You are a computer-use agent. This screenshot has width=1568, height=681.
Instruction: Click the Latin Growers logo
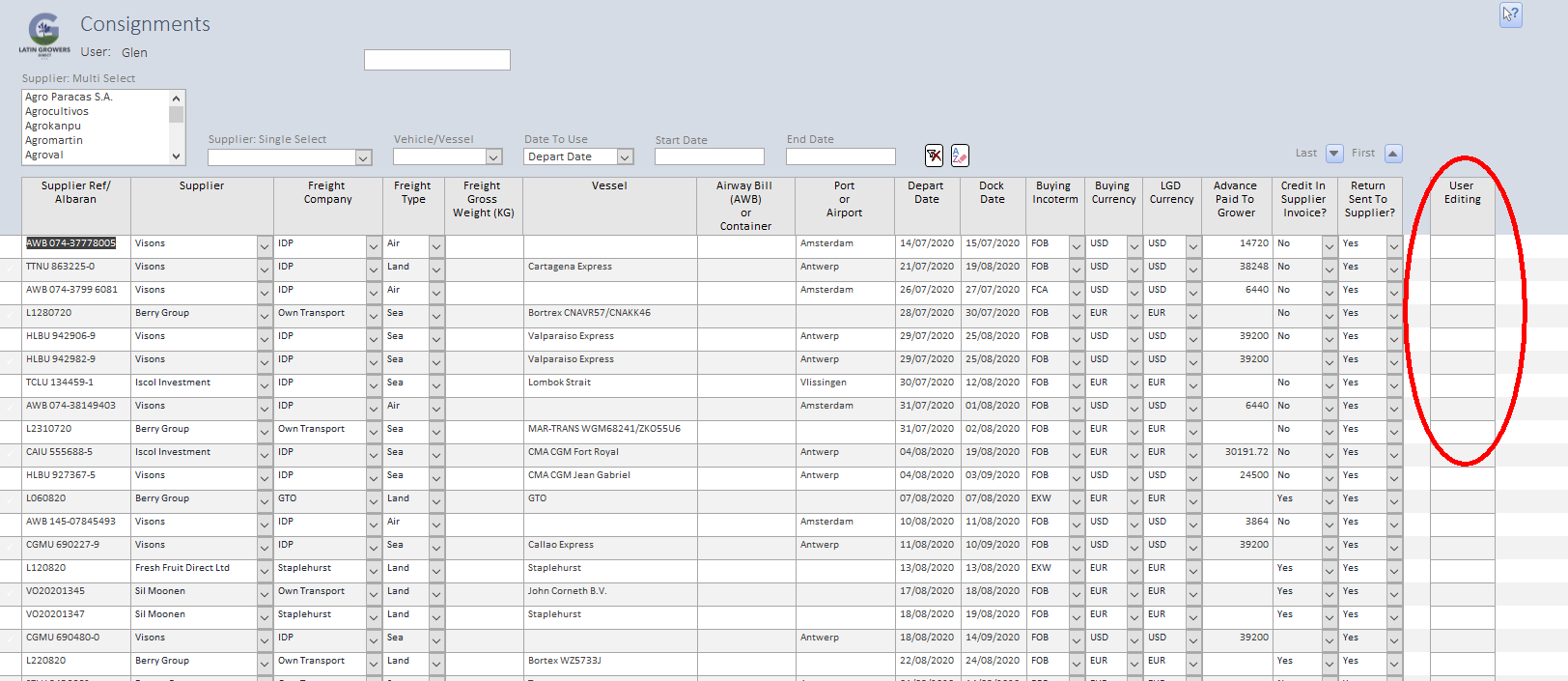44,34
